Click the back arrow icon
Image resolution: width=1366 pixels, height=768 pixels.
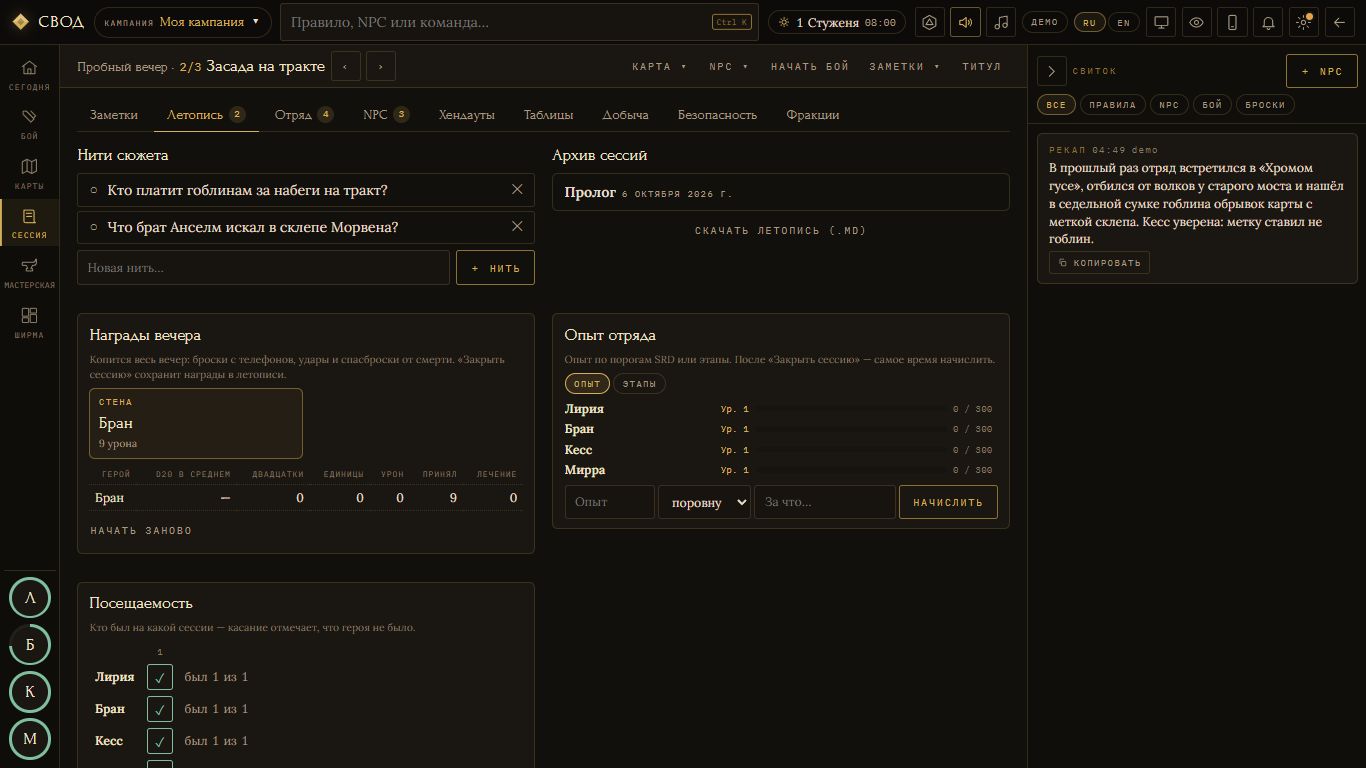pos(1340,22)
